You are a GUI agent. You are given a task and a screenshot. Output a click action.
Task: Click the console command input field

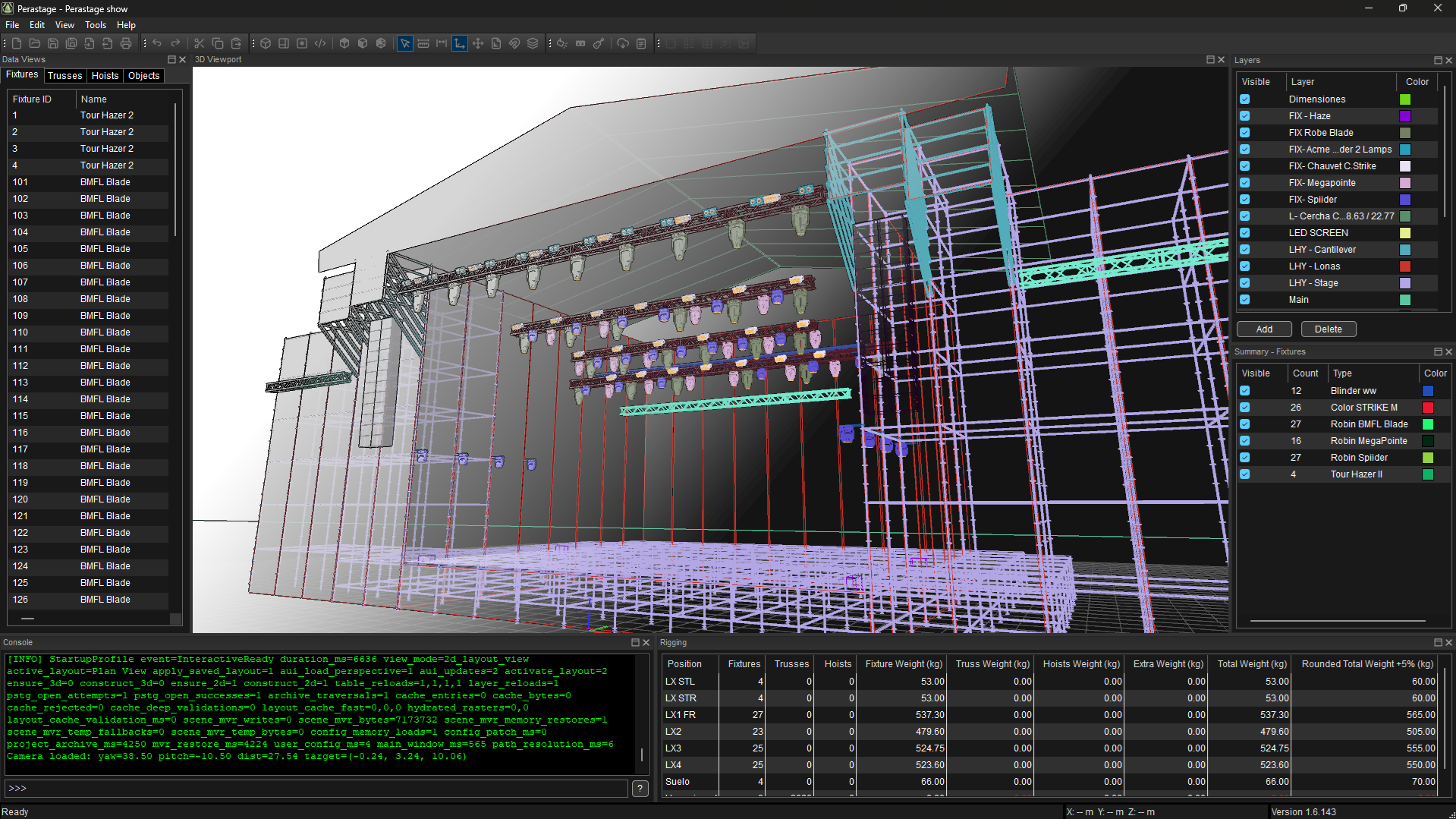click(x=316, y=789)
